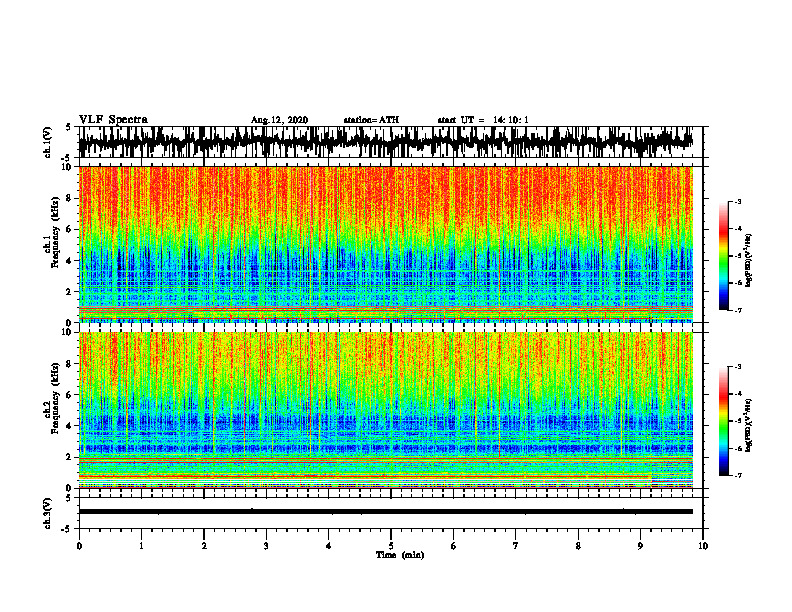The image size is (792, 612).
Task: Click time axis tick label "8"
Action: (x=578, y=546)
